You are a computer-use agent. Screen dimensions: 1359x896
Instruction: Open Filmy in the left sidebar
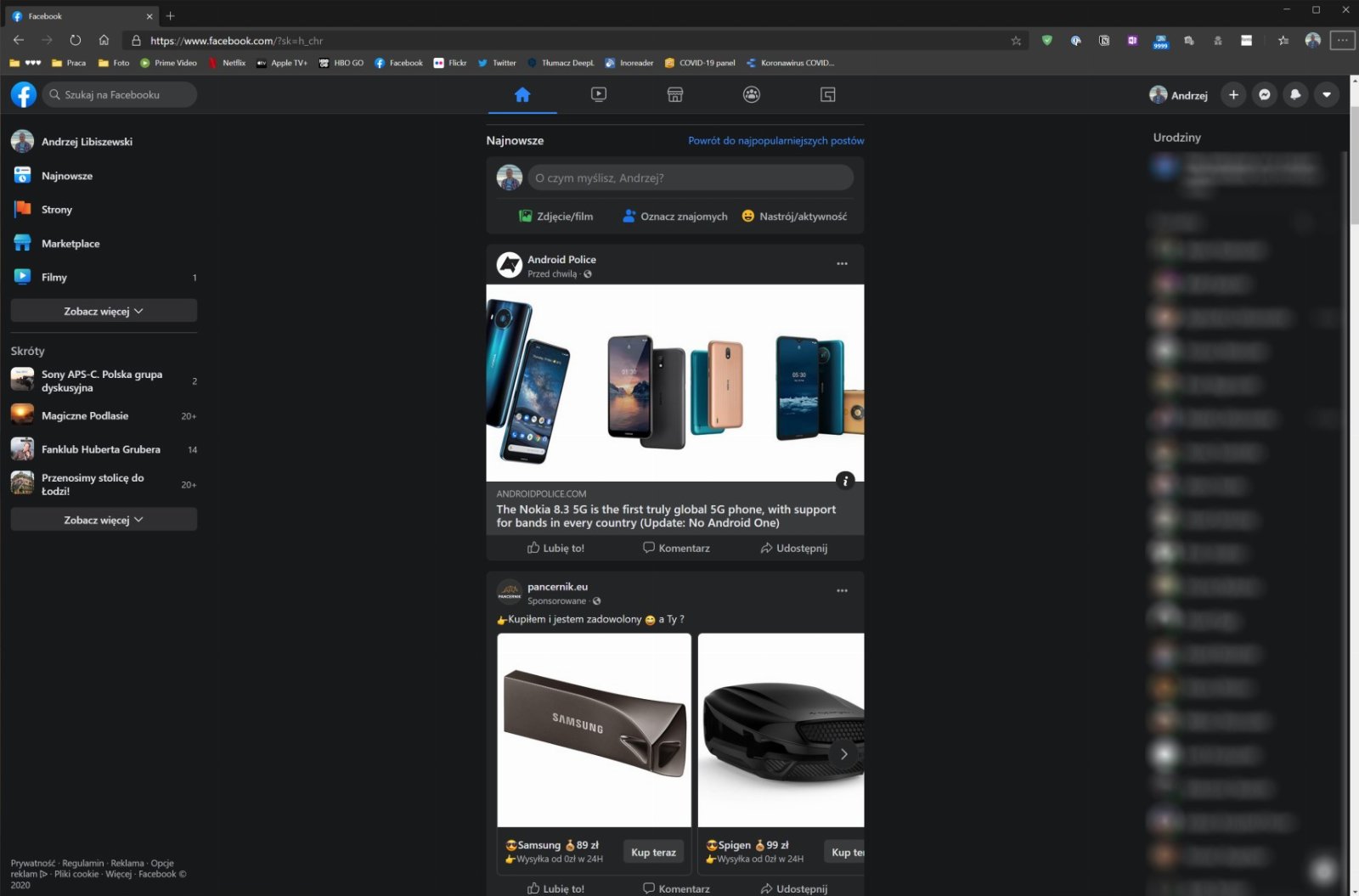tap(104, 277)
